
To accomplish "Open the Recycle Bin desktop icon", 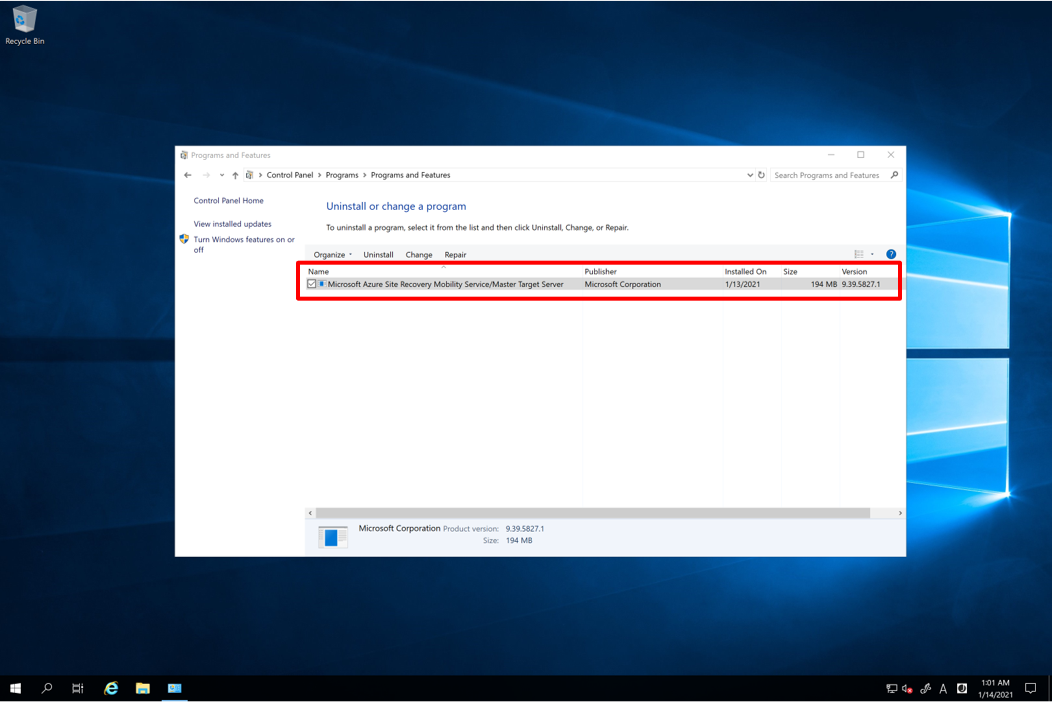I will (x=25, y=26).
